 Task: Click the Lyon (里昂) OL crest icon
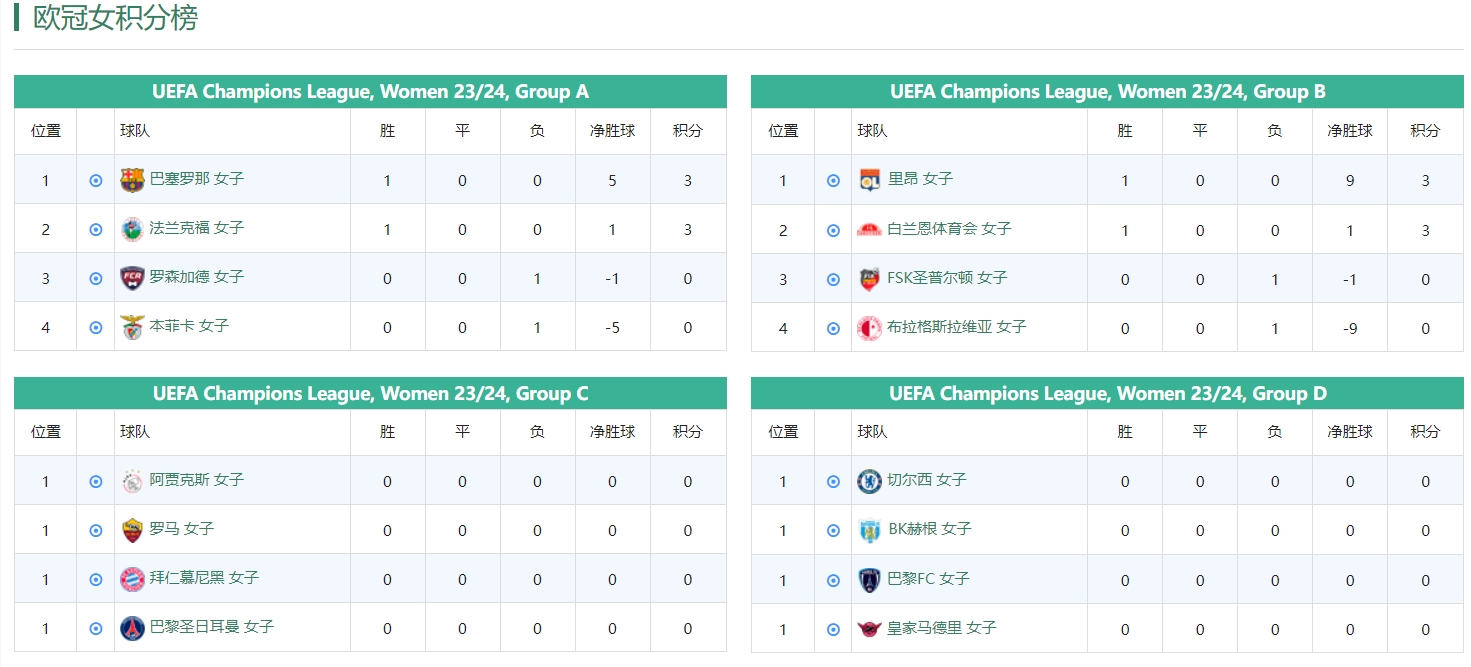pyautogui.click(x=870, y=180)
